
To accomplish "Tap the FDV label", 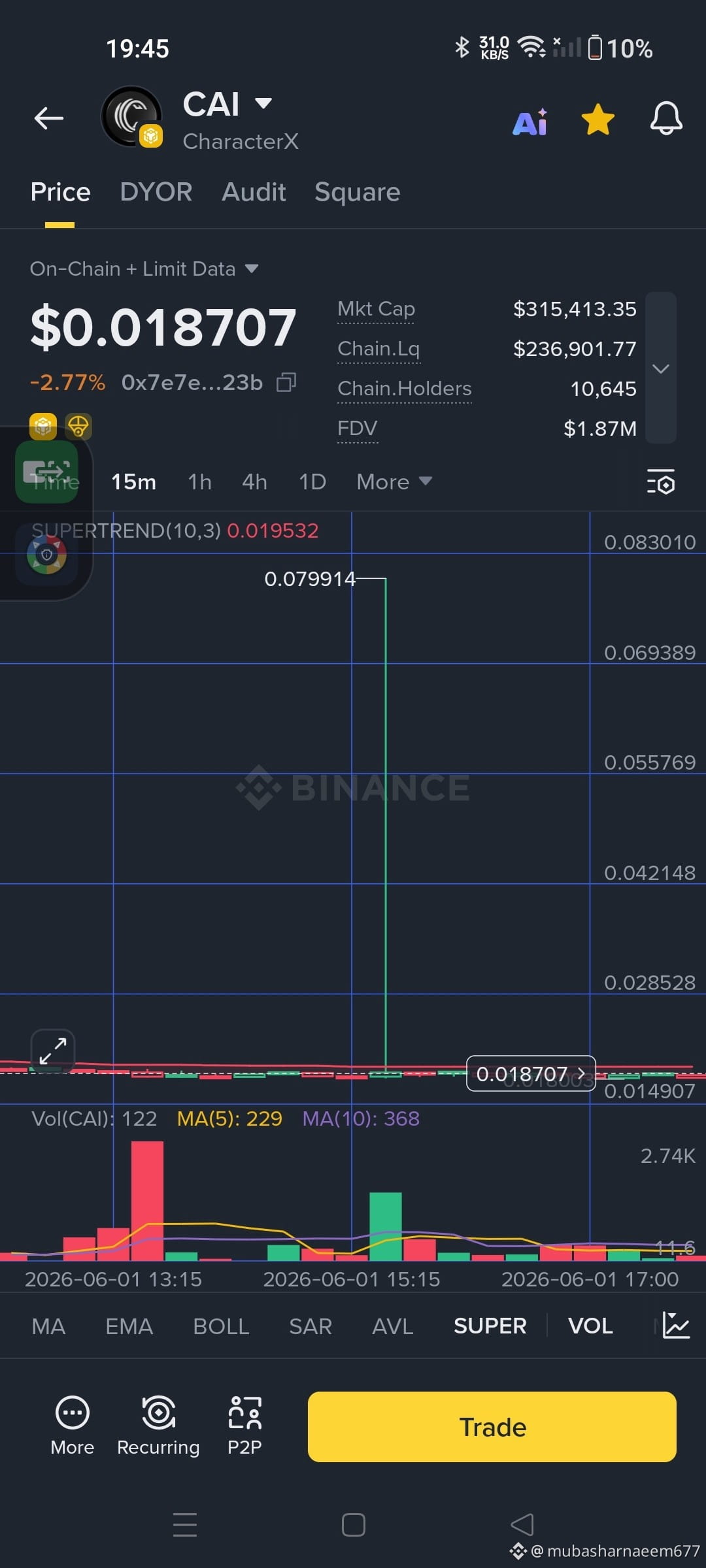I will [x=357, y=429].
